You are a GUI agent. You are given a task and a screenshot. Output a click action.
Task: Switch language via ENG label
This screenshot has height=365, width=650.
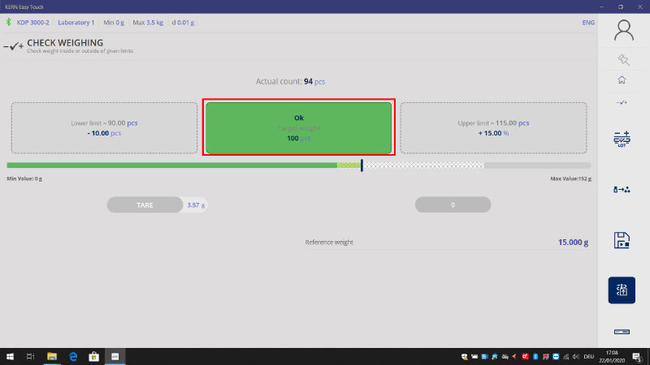(588, 22)
